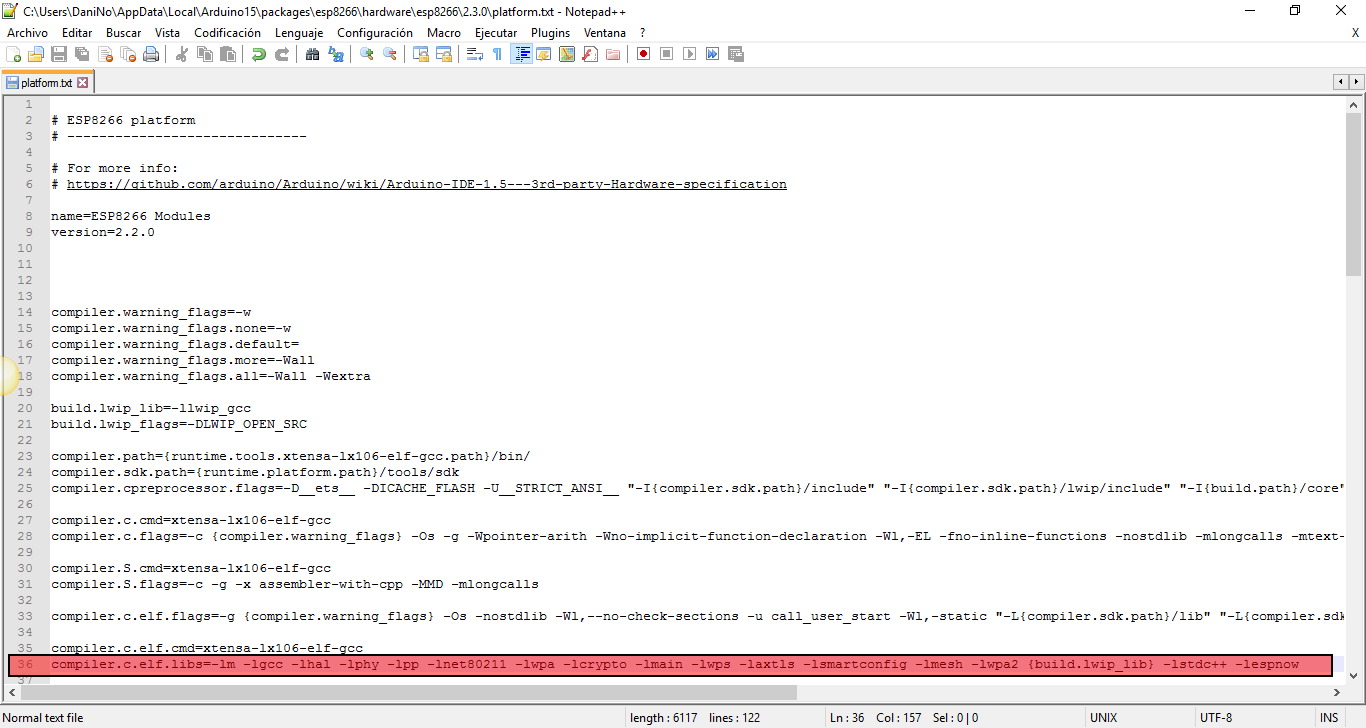1366x728 pixels.
Task: Click the Save All toolbar icon
Action: pyautogui.click(x=82, y=54)
